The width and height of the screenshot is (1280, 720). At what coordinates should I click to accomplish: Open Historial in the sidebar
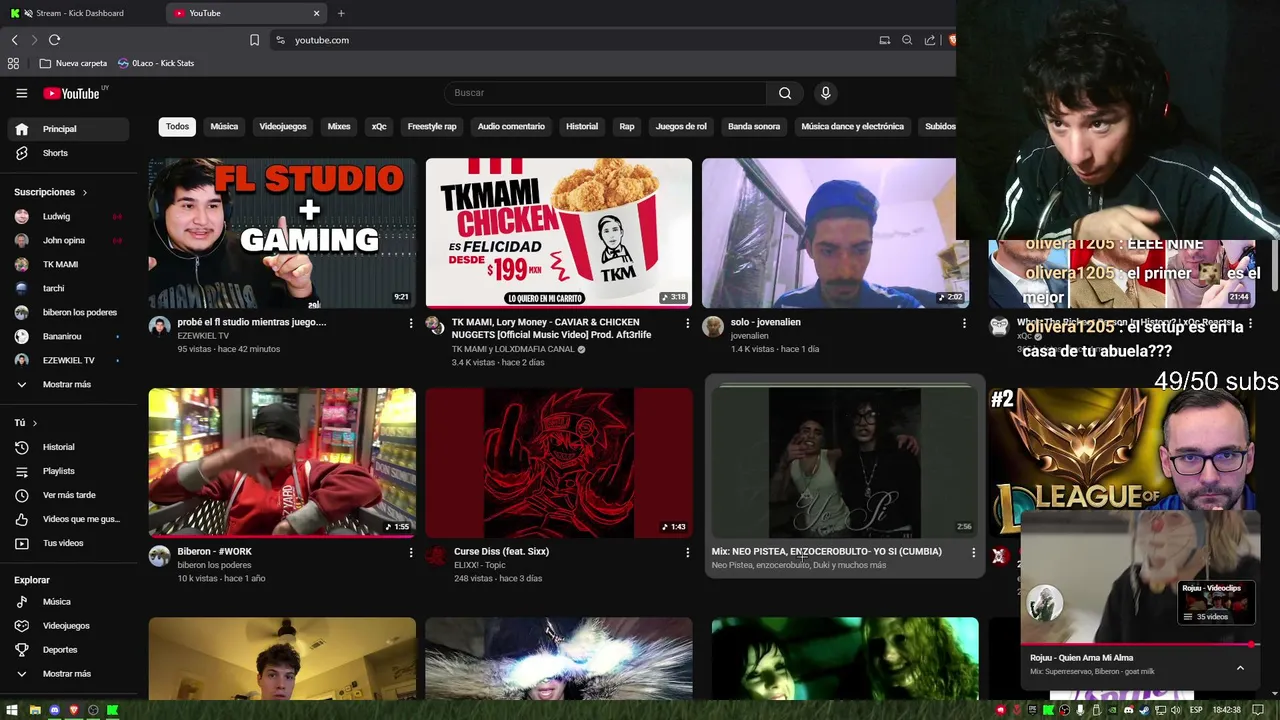(x=68, y=447)
